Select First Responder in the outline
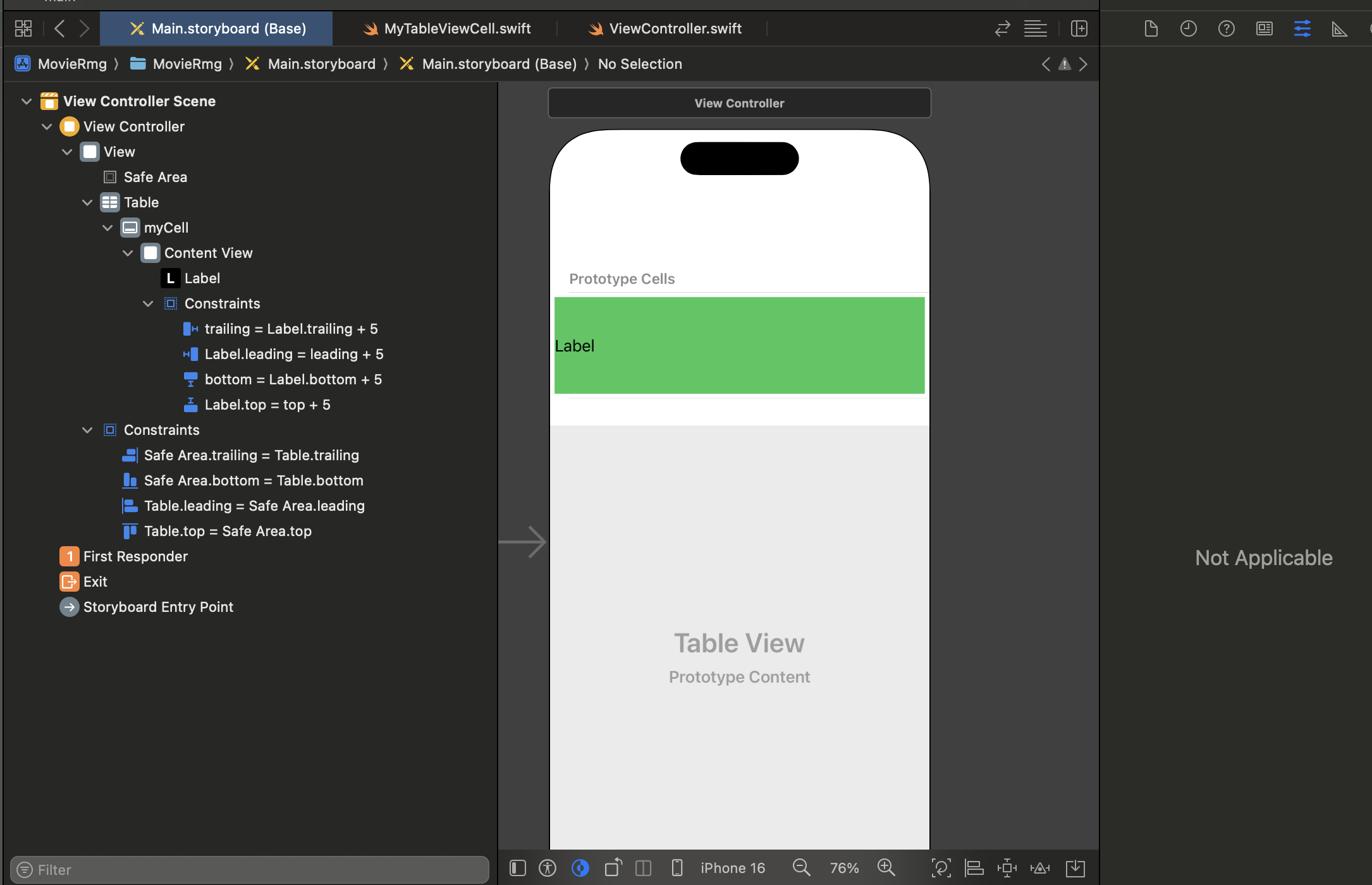 pyautogui.click(x=123, y=556)
